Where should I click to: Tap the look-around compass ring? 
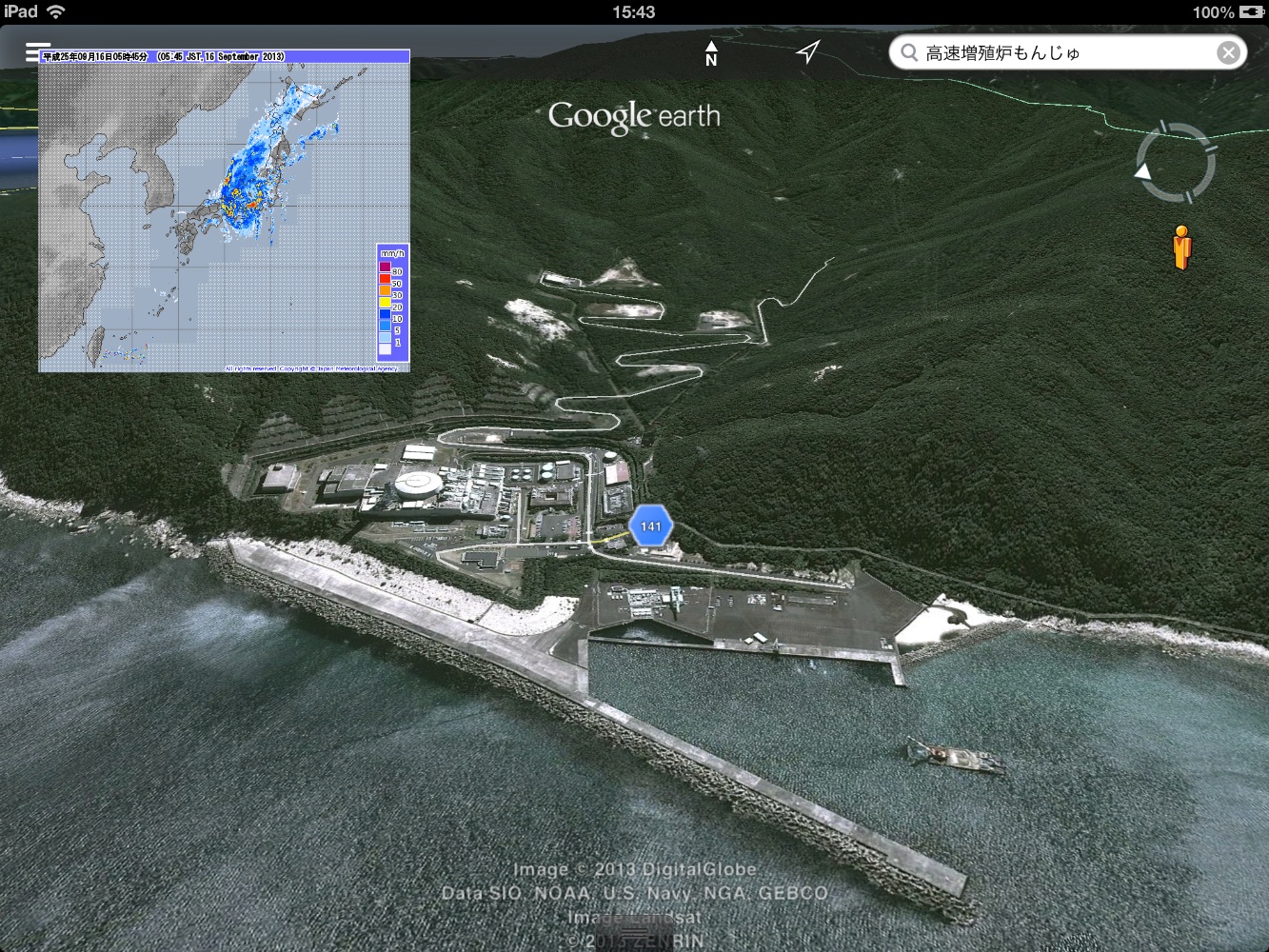pyautogui.click(x=1176, y=163)
